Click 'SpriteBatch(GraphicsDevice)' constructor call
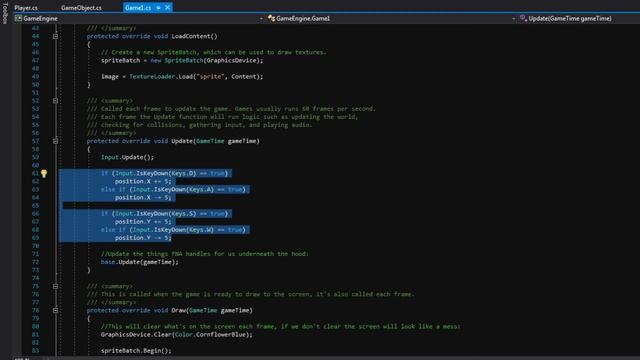The image size is (640, 360). click(x=212, y=60)
